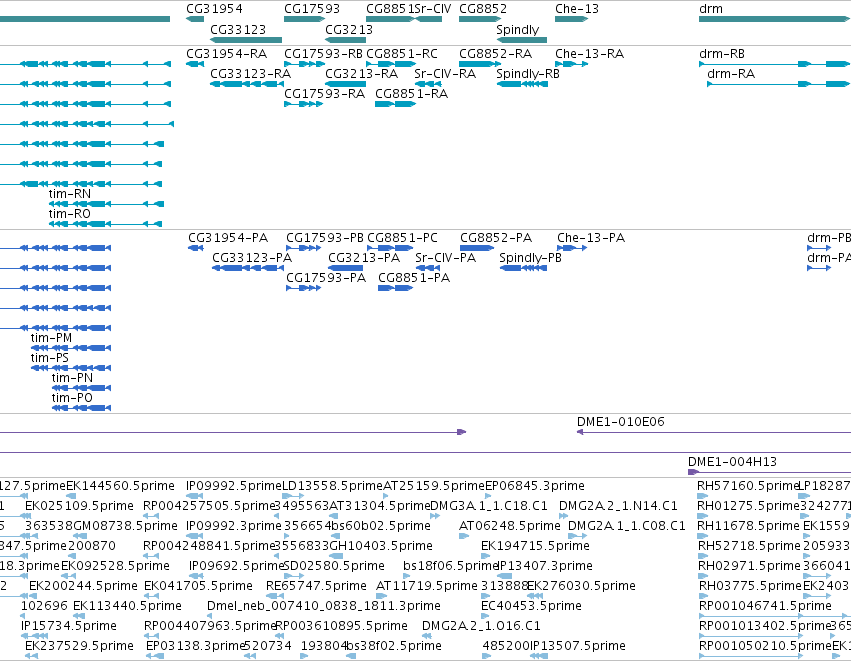Click the EK025109.5prime EST label
This screenshot has height=661, width=851.
79,506
